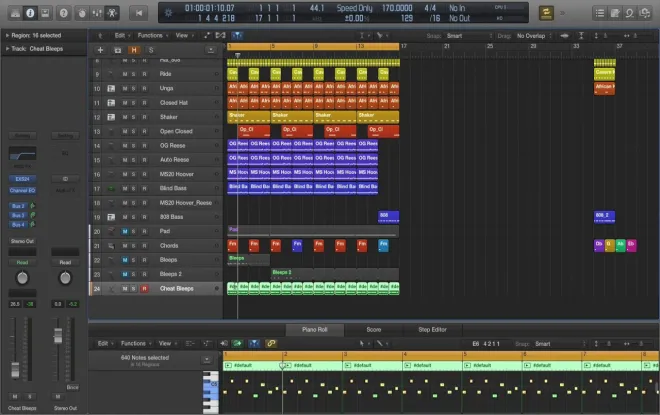Click the tempo value 170.0000
The width and height of the screenshot is (660, 415).
click(397, 8)
